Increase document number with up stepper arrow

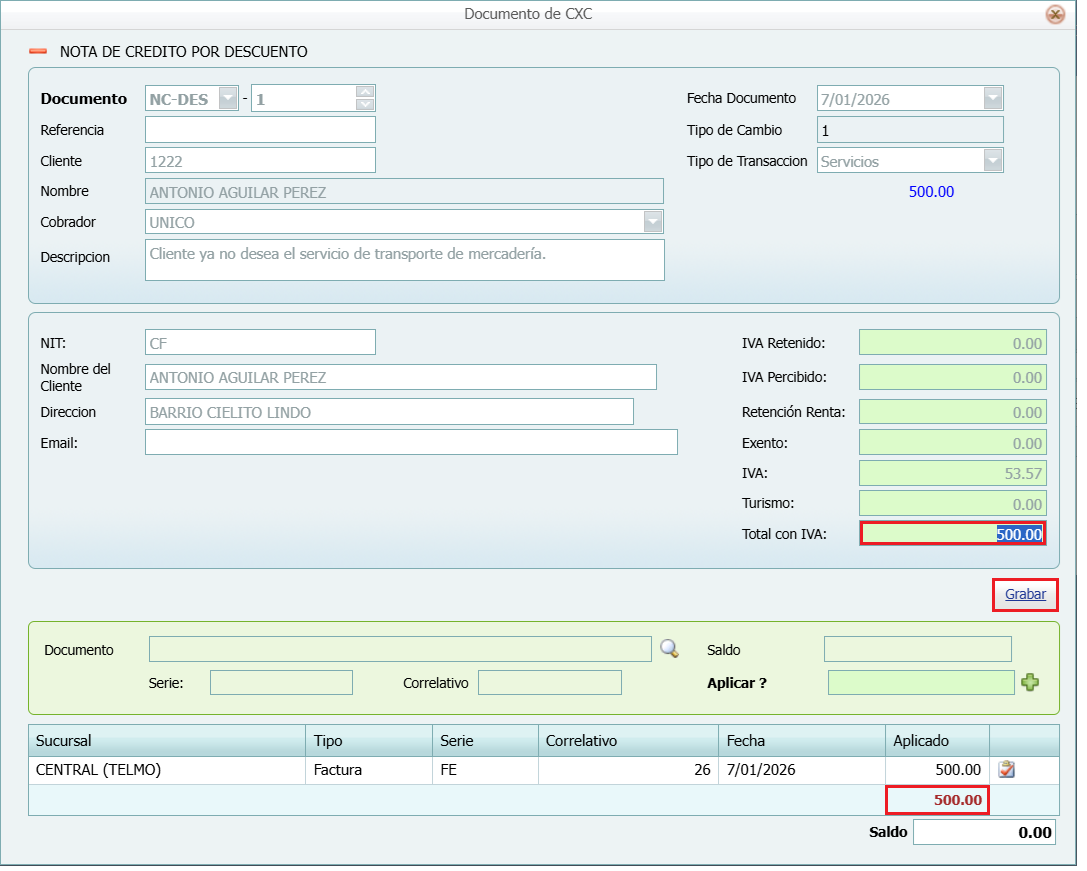(x=365, y=92)
